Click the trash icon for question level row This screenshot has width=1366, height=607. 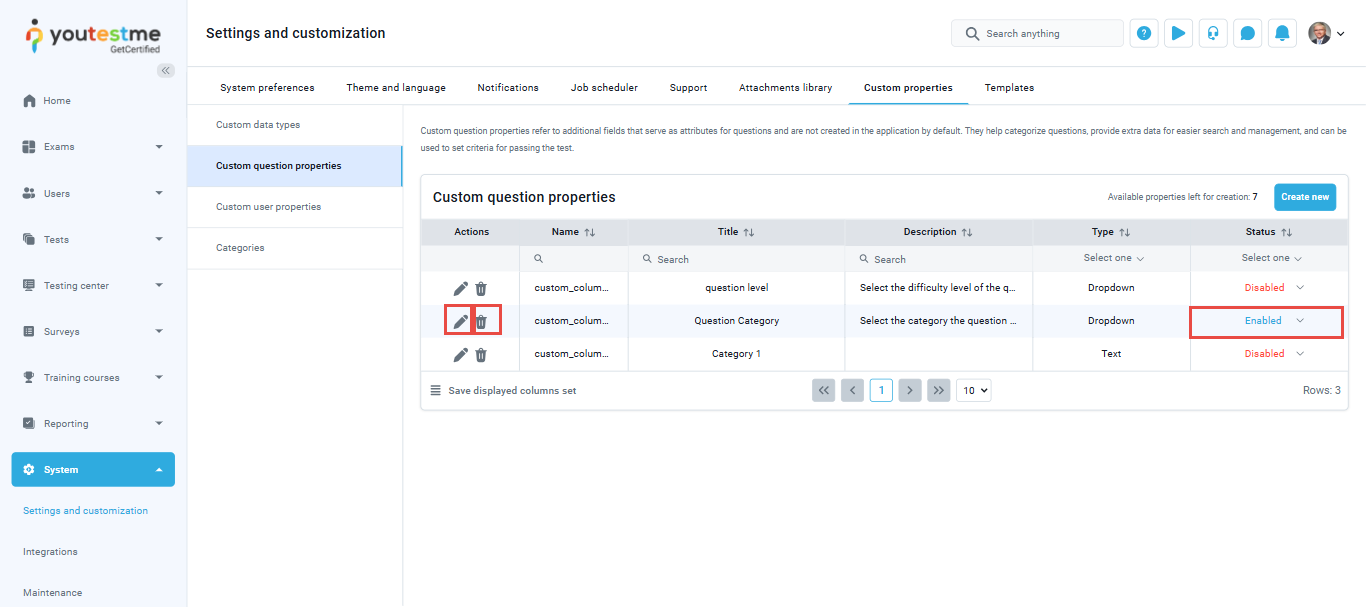click(x=481, y=288)
